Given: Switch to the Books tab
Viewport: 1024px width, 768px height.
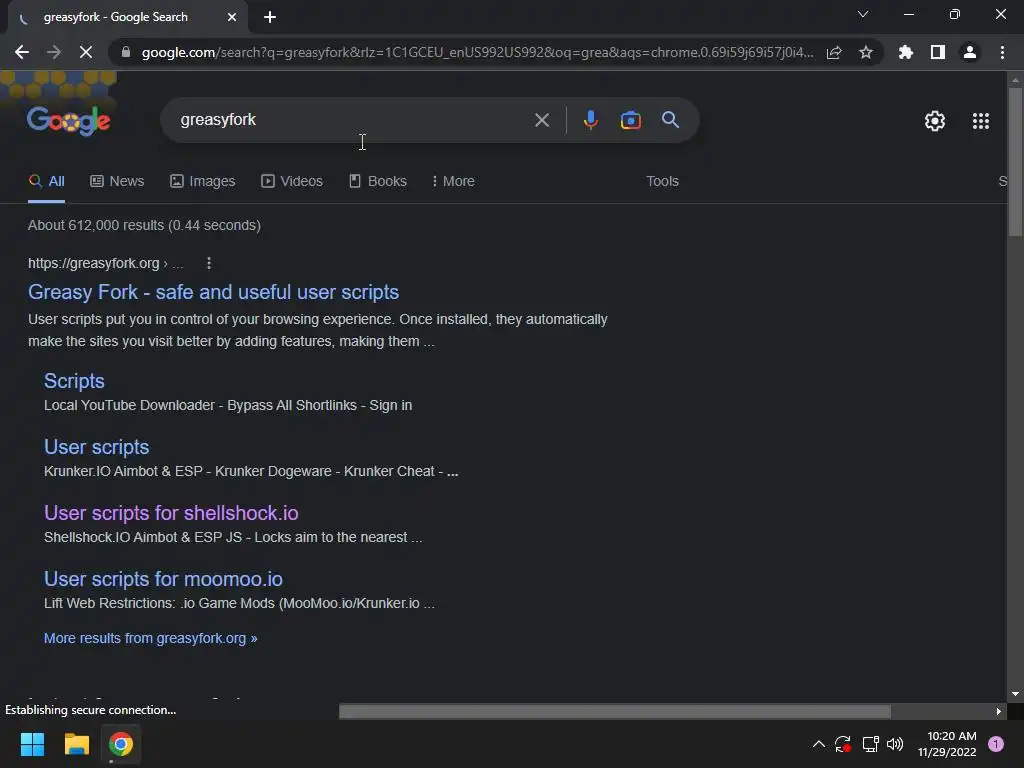Looking at the screenshot, I should 378,182.
